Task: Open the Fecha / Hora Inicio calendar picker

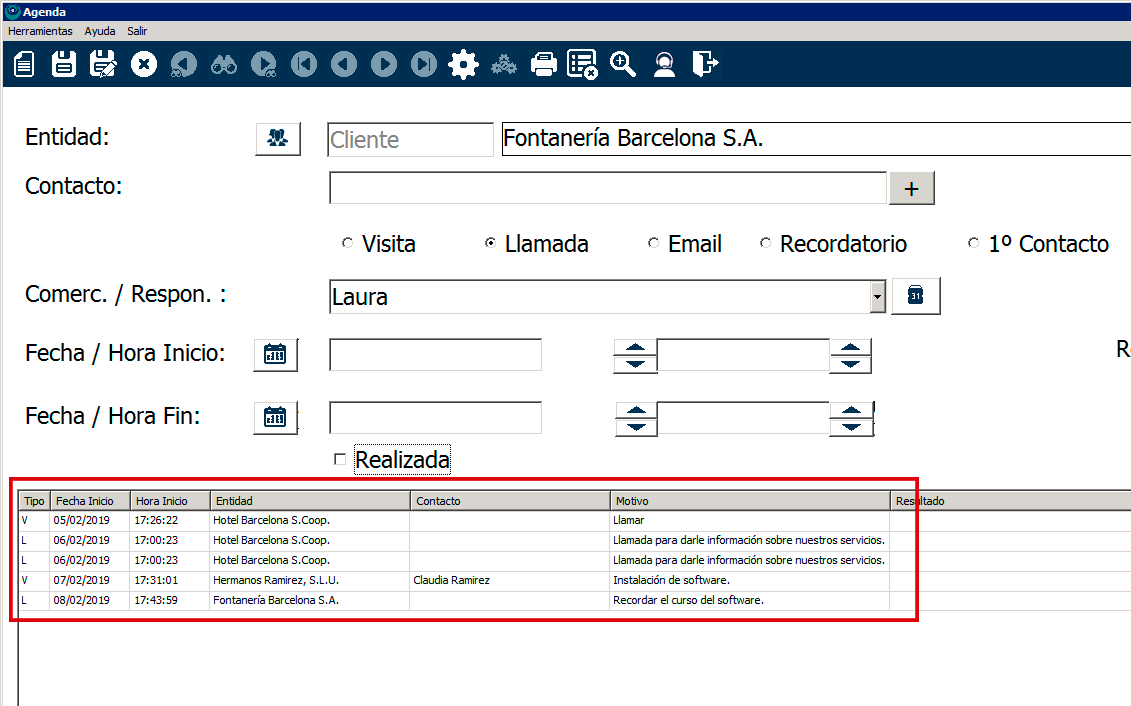Action: tap(275, 354)
